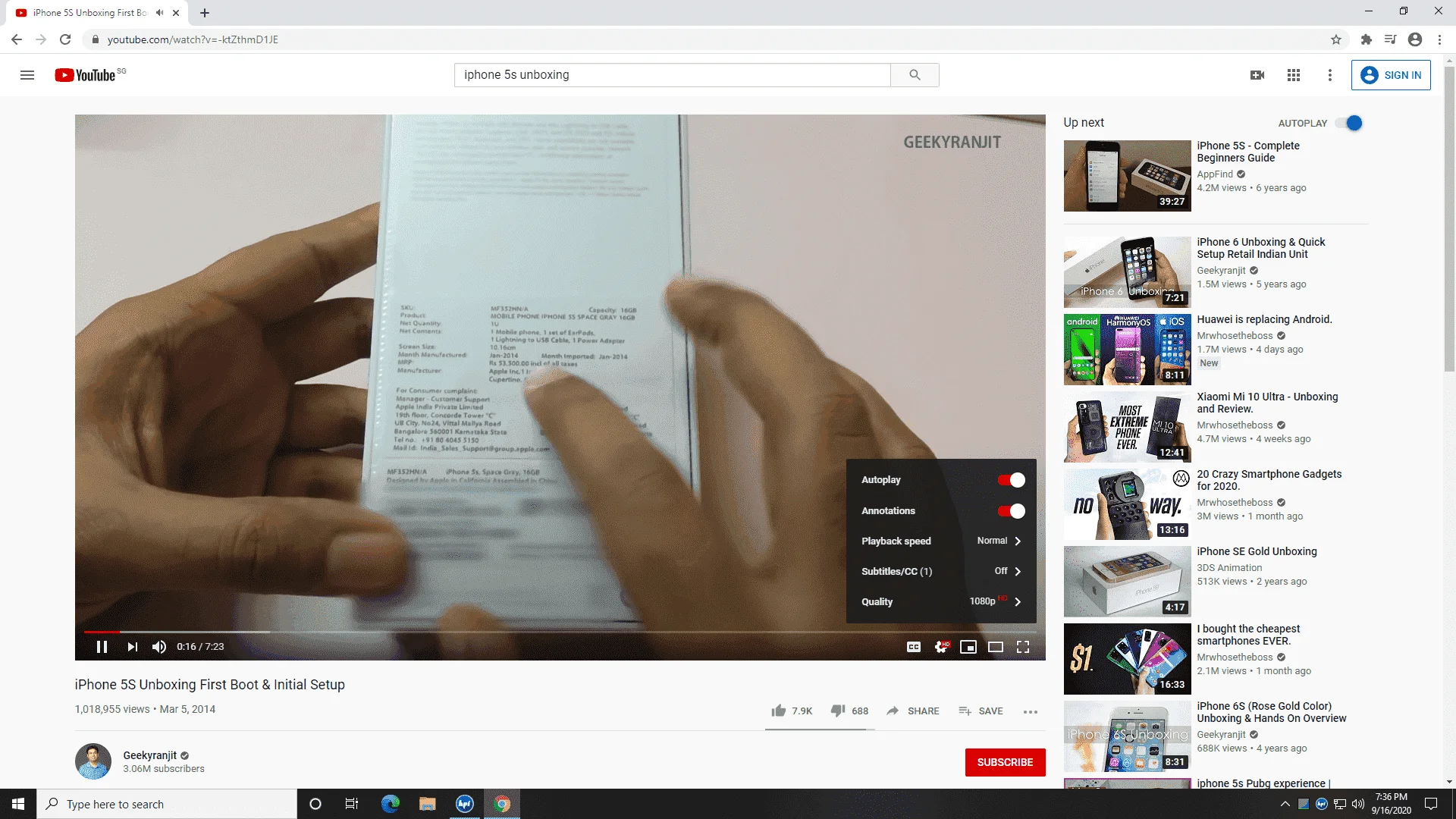Open iPhone 5S Complete Beginners Guide thumbnail
Image resolution: width=1456 pixels, height=819 pixels.
point(1127,176)
